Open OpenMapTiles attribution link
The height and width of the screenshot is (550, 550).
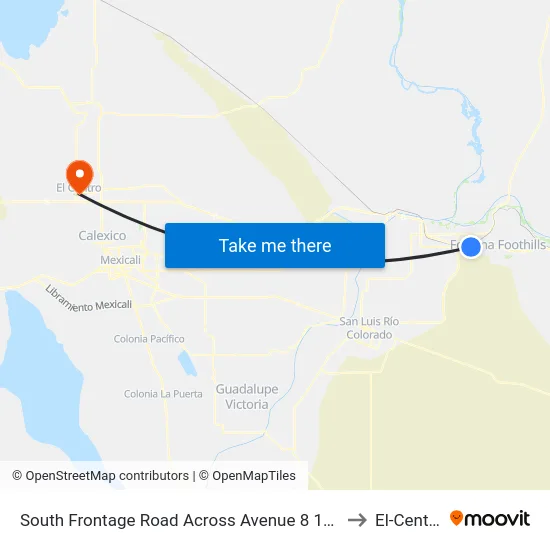click(x=247, y=476)
